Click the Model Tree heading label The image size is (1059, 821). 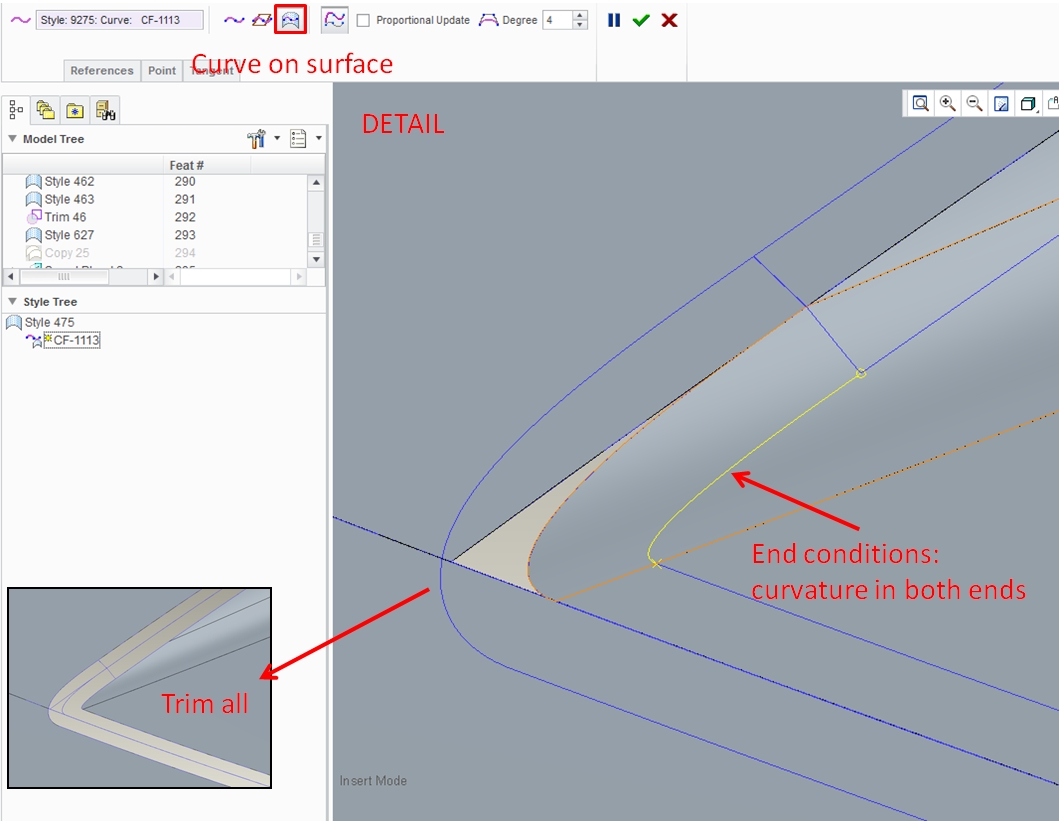(x=53, y=139)
